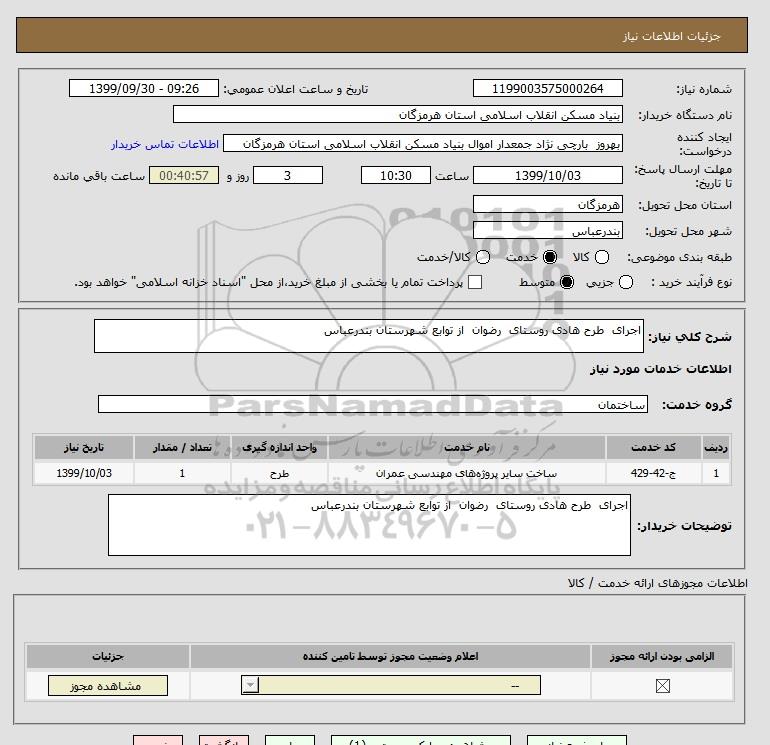Toggle the الزامی بودن ارائه مجوز checkbox
Viewport: 770px width, 745px height.
(x=662, y=686)
